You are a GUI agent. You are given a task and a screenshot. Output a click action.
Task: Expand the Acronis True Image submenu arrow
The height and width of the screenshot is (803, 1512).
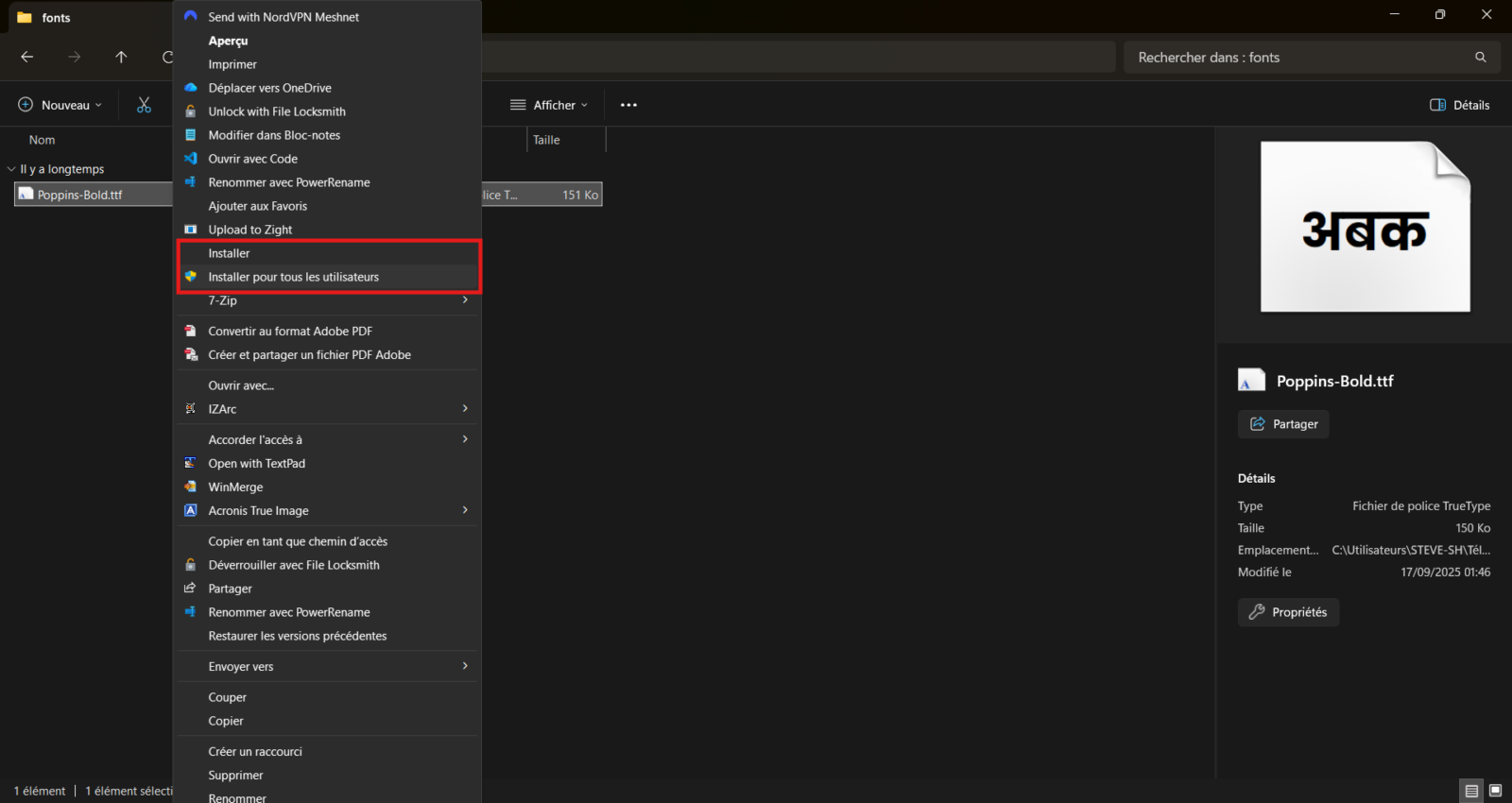coord(465,510)
